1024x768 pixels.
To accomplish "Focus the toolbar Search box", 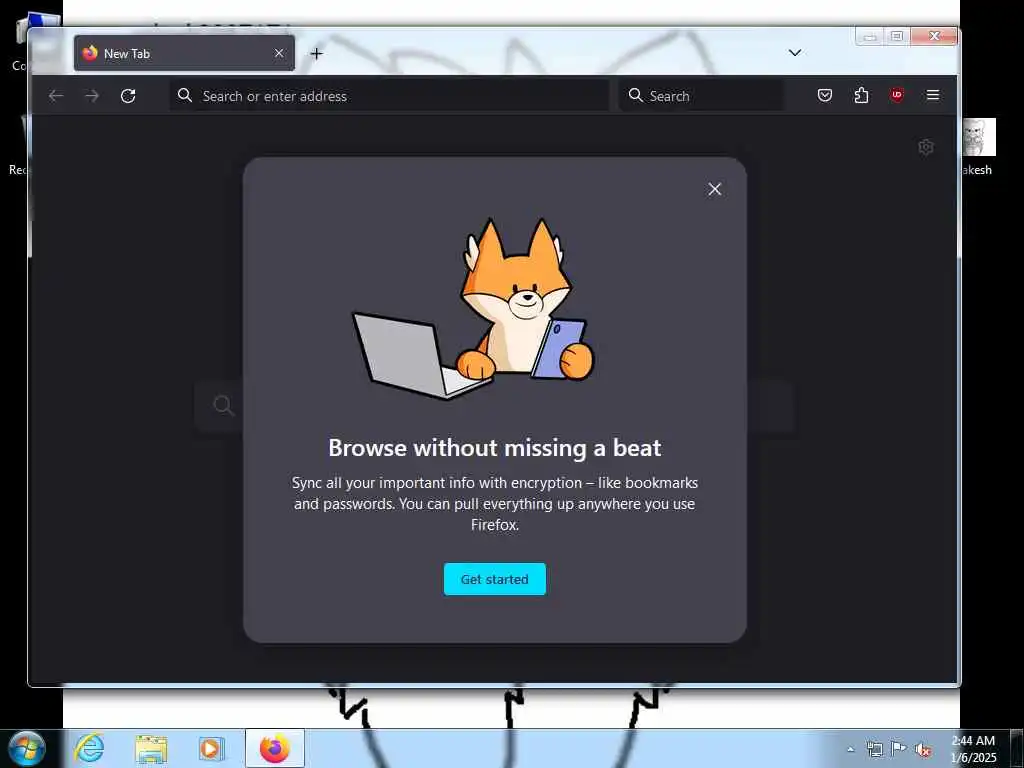I will coord(701,96).
